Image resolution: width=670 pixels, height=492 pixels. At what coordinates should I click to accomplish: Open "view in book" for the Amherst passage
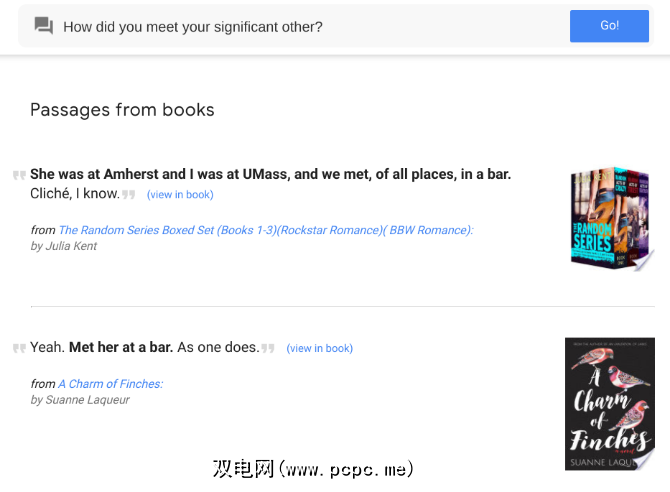(180, 195)
